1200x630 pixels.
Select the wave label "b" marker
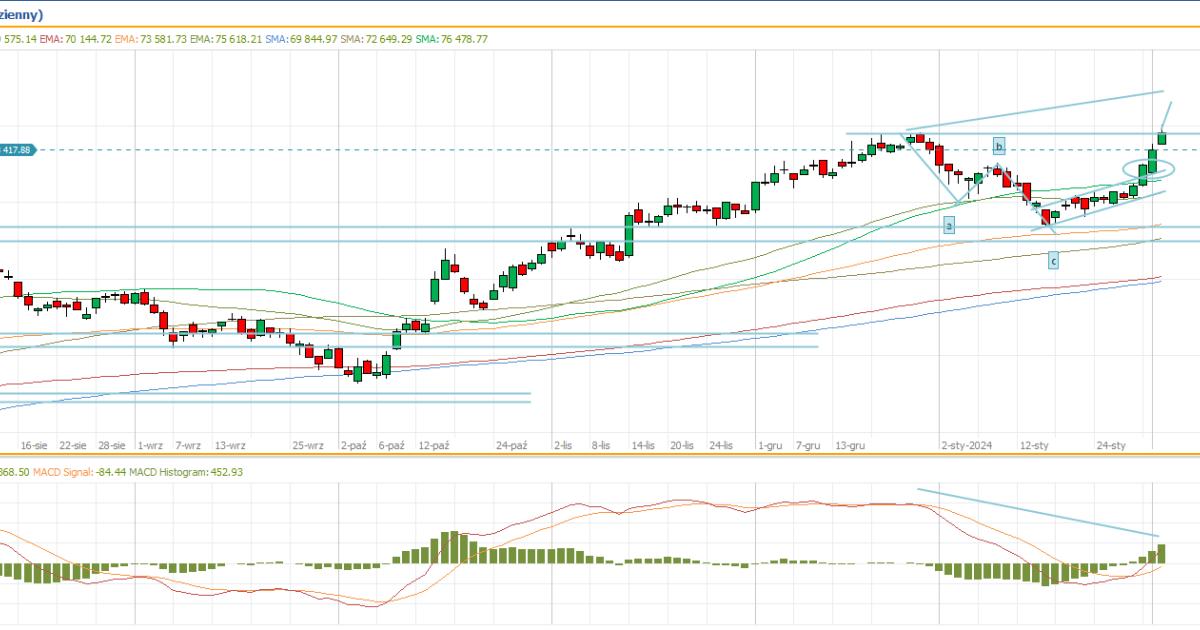tap(998, 144)
